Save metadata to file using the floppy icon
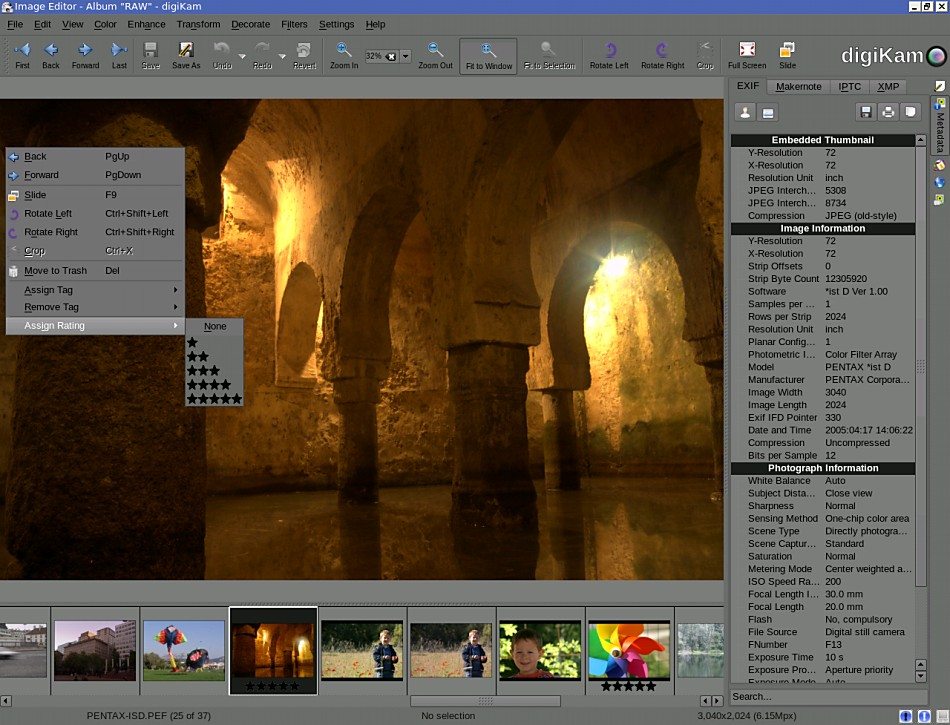 coord(865,112)
